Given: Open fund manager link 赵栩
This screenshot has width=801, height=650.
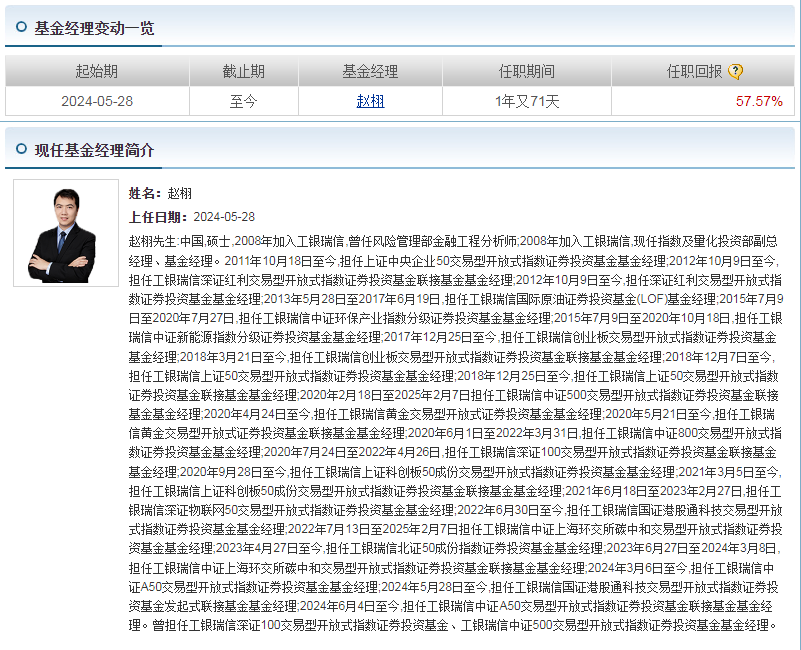Looking at the screenshot, I should (370, 101).
